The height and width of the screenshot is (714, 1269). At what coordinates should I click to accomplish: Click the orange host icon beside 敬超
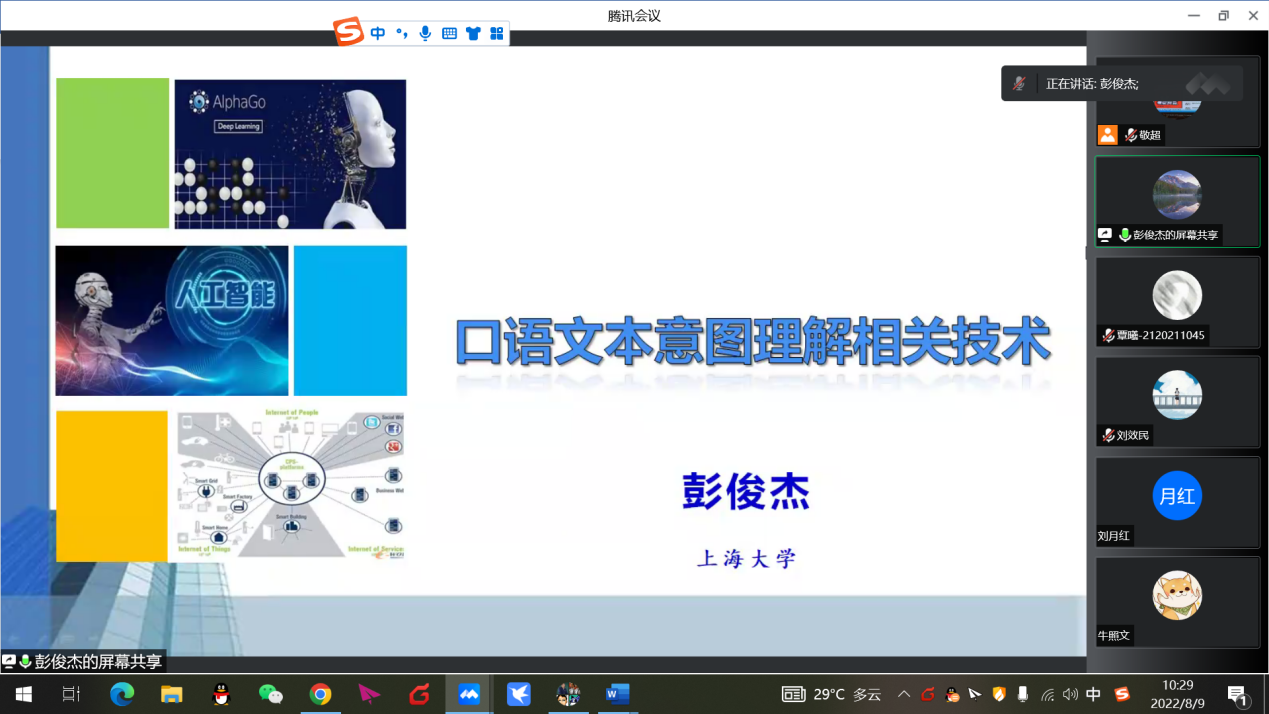point(1107,135)
